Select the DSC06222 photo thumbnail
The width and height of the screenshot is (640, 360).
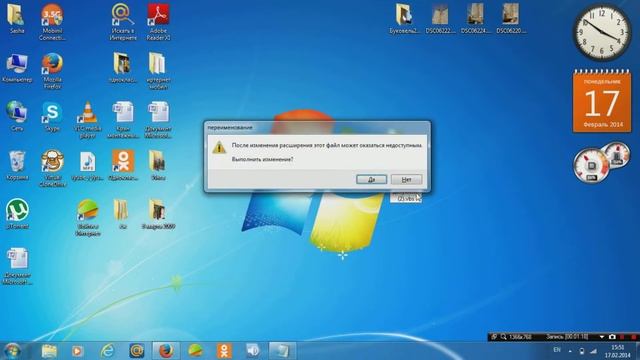[x=440, y=18]
